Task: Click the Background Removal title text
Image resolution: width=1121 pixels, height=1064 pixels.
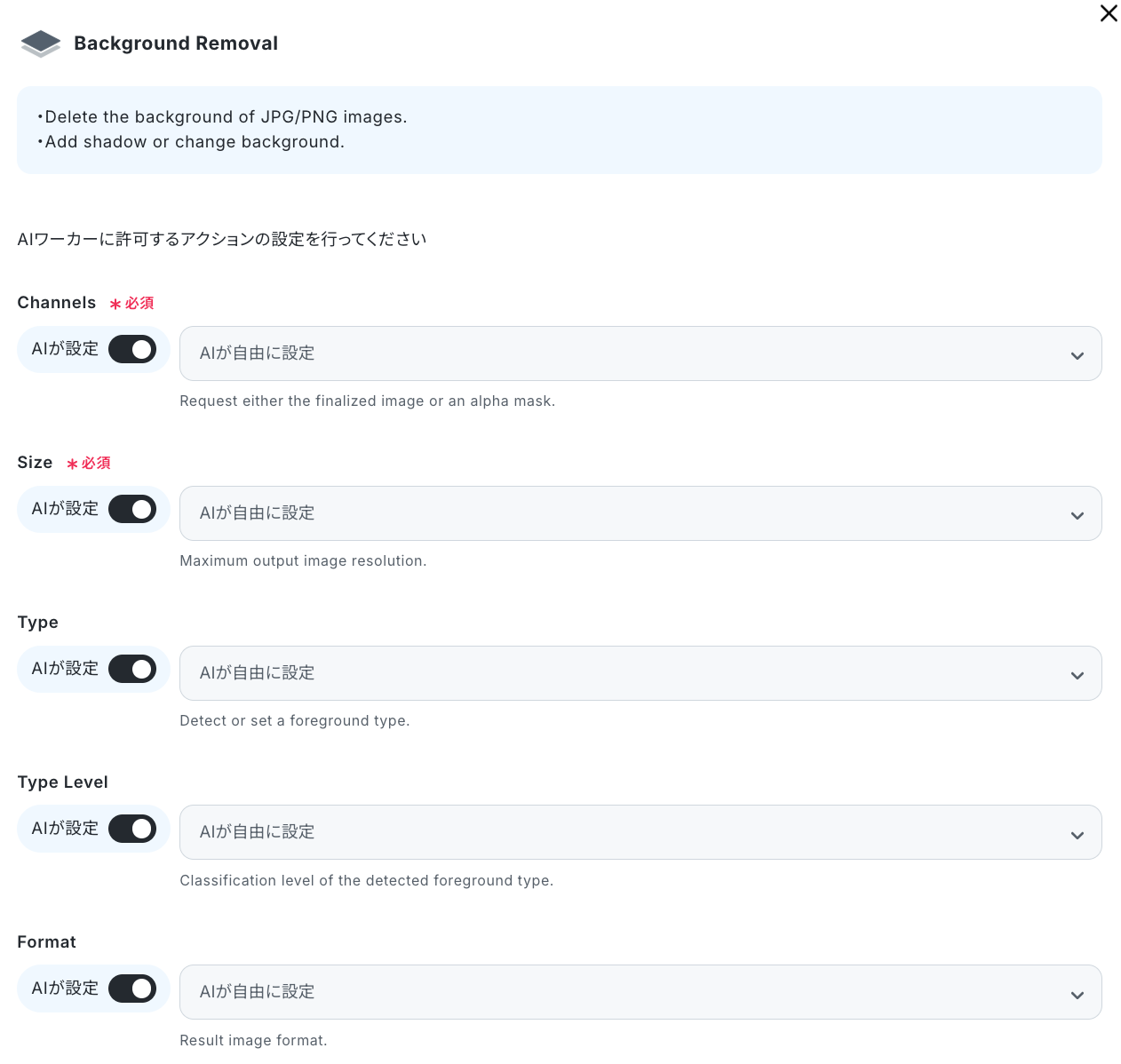Action: (x=176, y=44)
